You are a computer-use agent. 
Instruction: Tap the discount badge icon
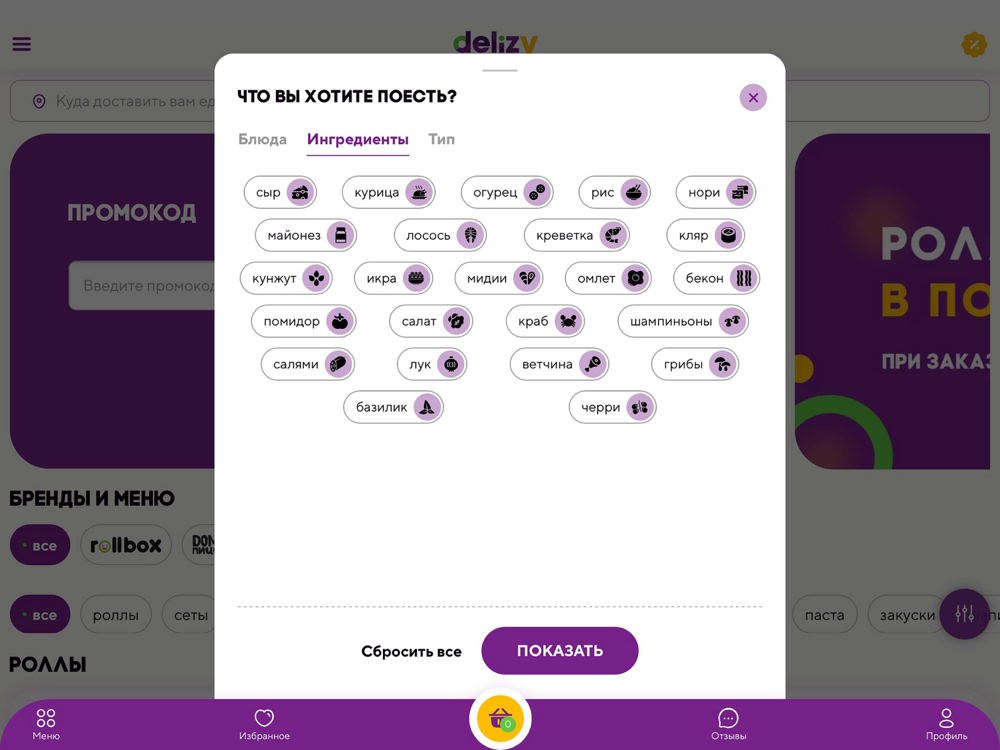pyautogui.click(x=974, y=45)
